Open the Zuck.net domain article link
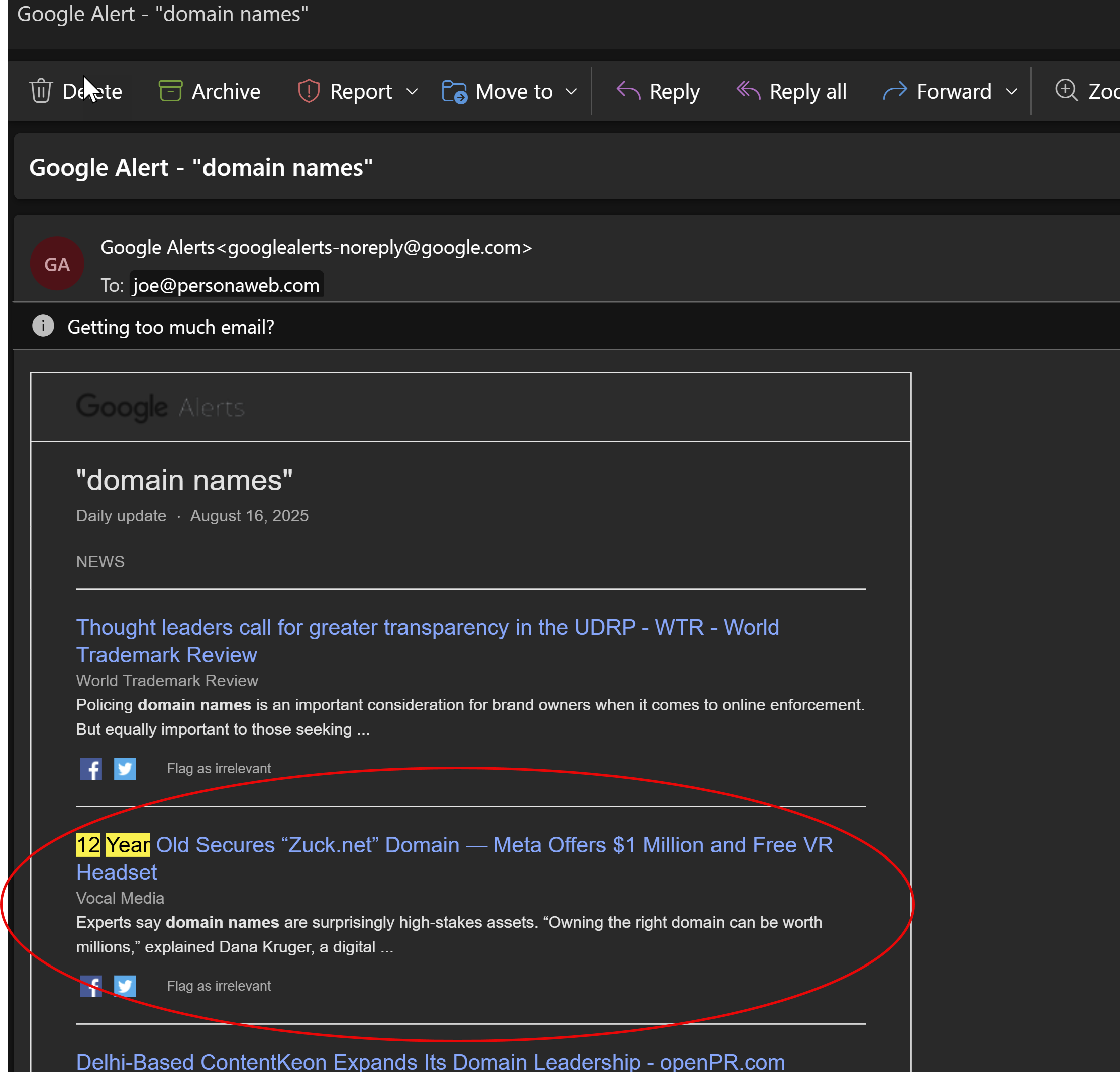Screen dimensions: 1120x1072 [x=454, y=859]
